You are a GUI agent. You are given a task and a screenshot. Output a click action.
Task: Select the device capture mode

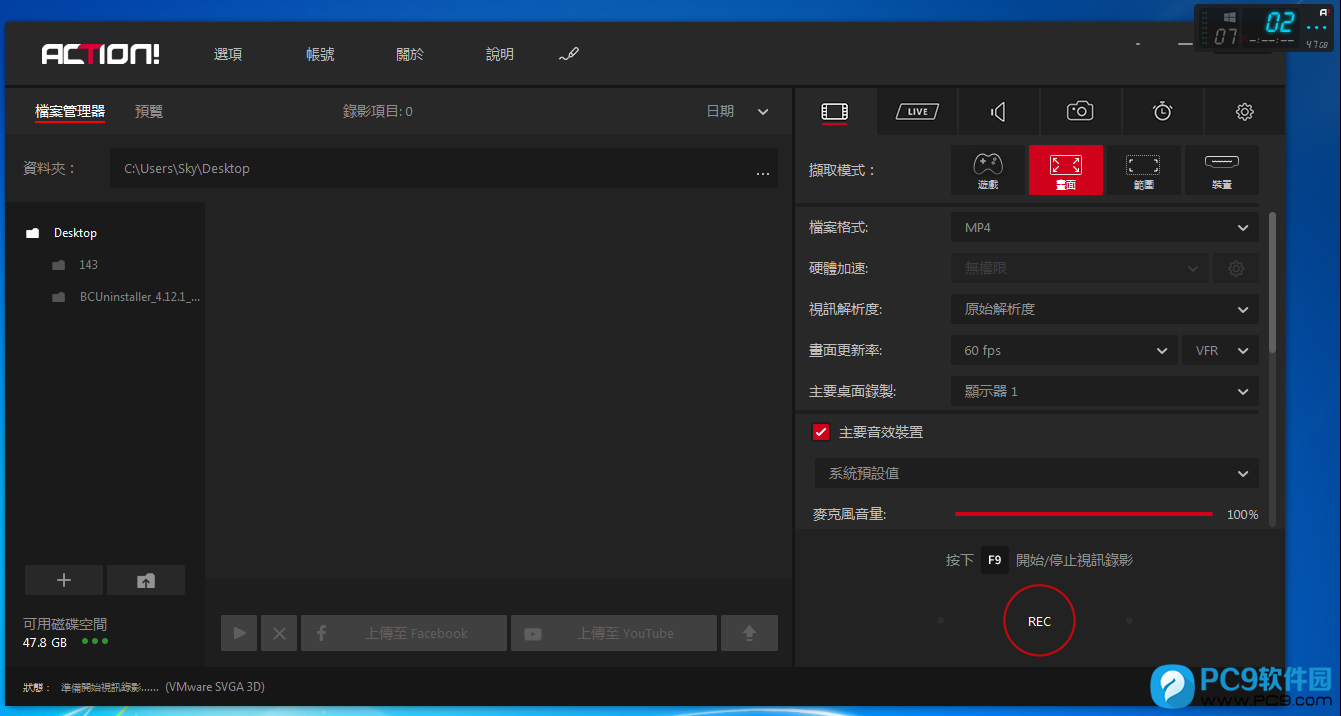[x=1221, y=170]
